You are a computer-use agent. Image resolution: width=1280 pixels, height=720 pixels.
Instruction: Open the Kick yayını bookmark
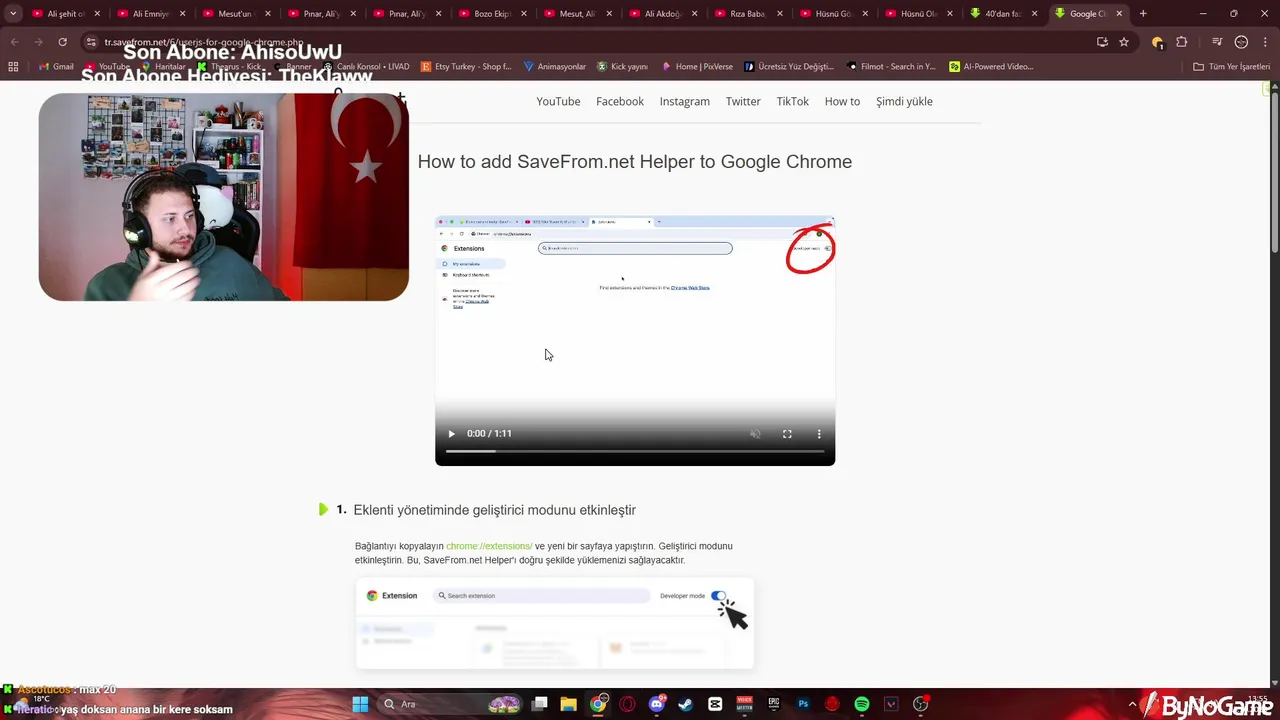pos(623,67)
